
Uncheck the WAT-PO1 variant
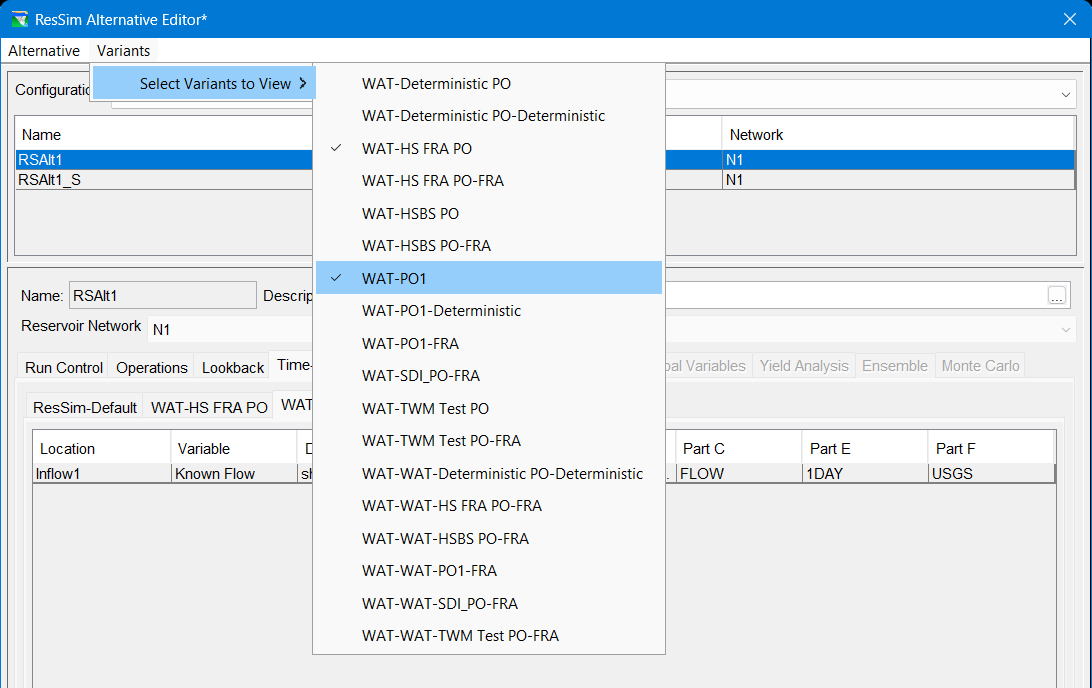pyautogui.click(x=394, y=278)
